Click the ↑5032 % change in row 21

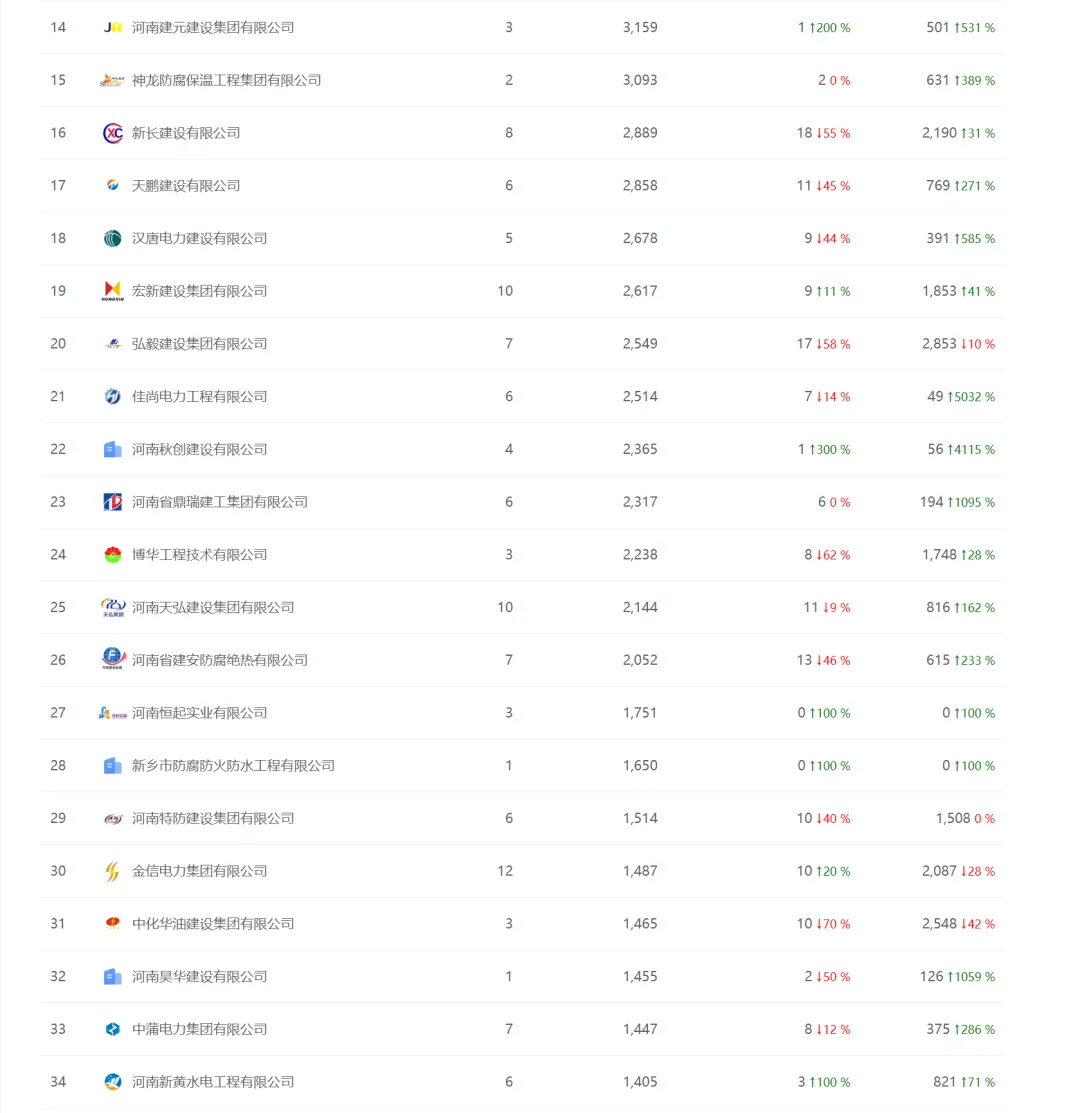pos(971,397)
